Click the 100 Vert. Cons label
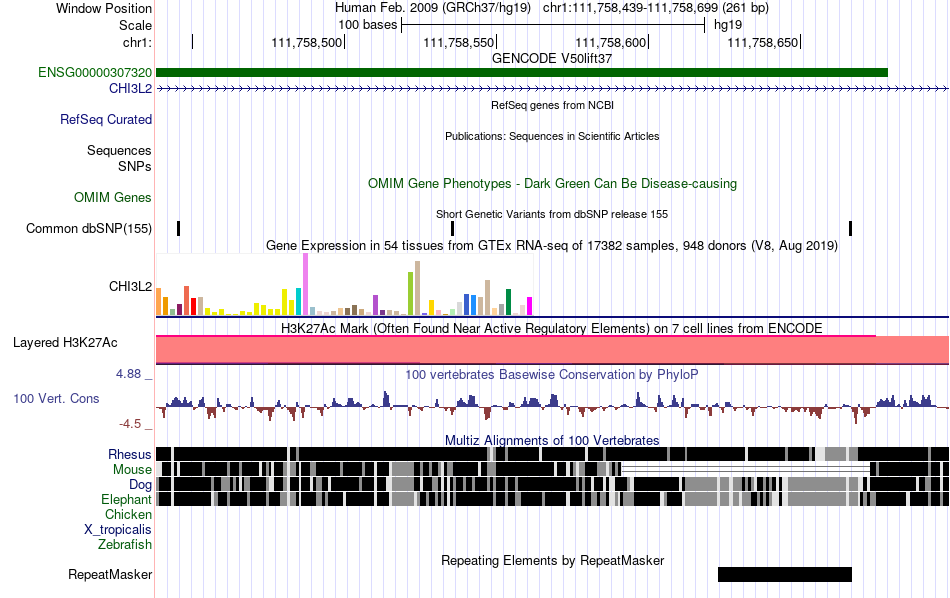950x598 pixels. coord(56,398)
